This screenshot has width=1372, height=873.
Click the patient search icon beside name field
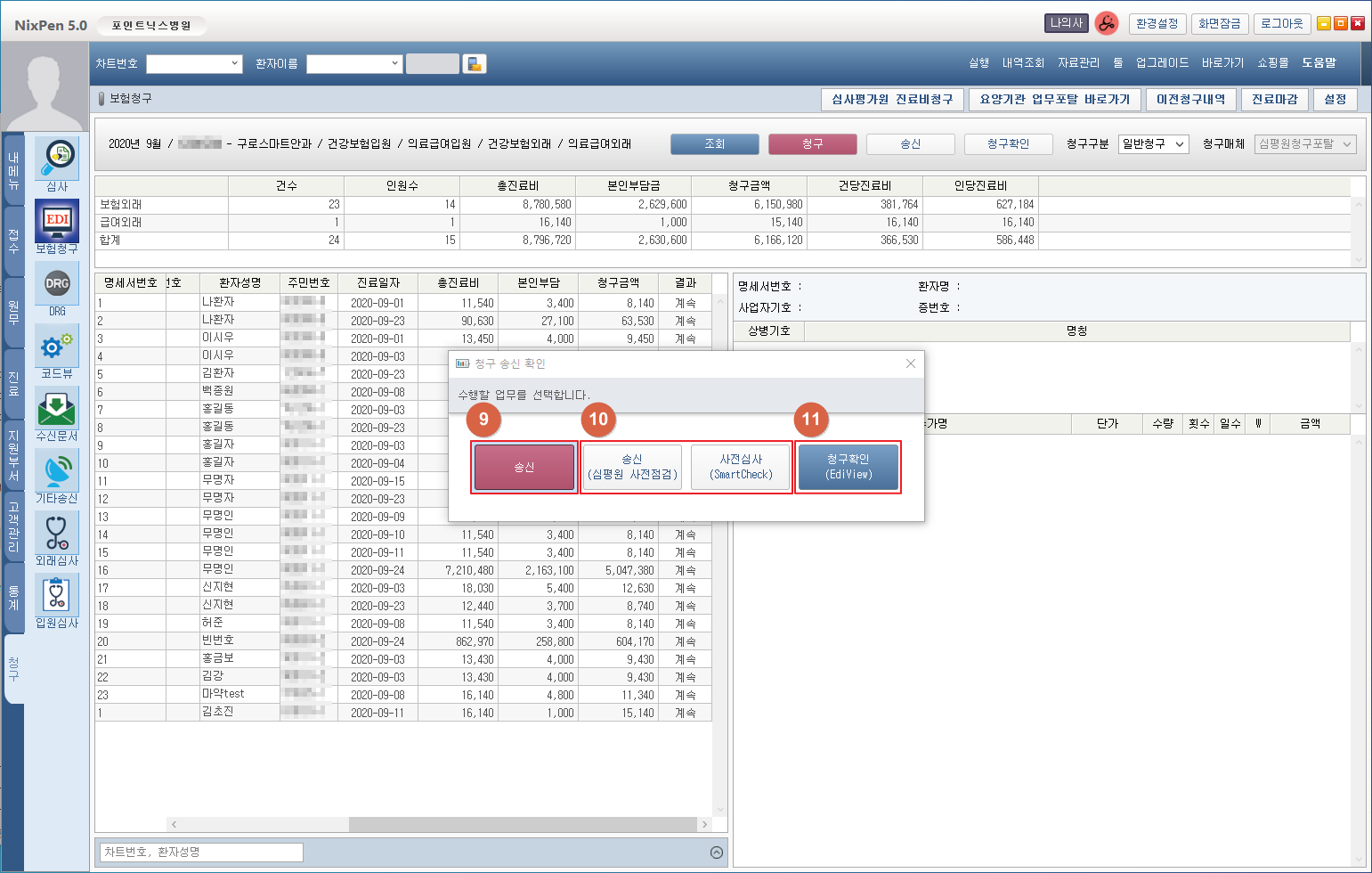[x=475, y=64]
